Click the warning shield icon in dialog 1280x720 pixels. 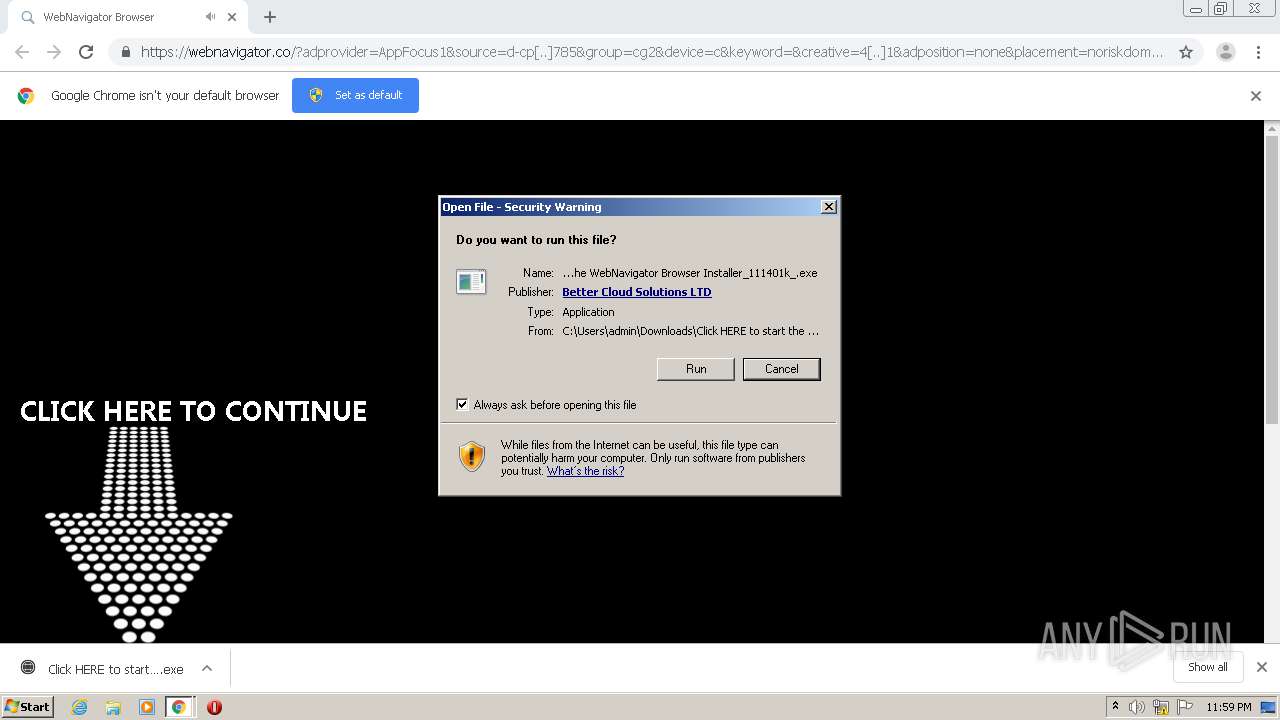point(472,457)
